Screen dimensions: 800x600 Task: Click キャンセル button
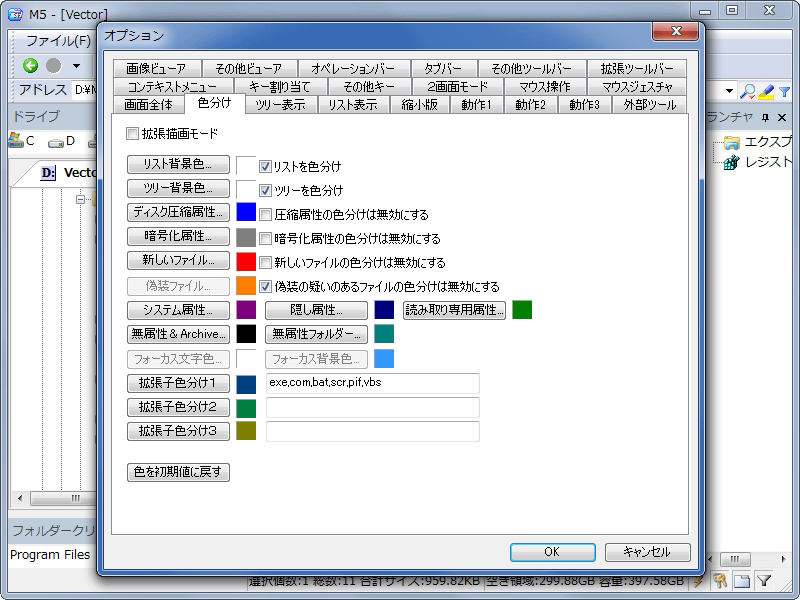point(647,552)
